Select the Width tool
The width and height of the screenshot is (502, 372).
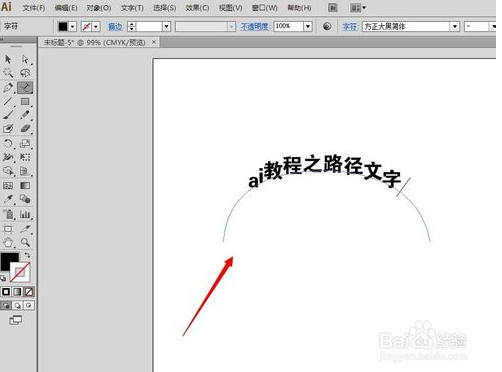coord(8,157)
